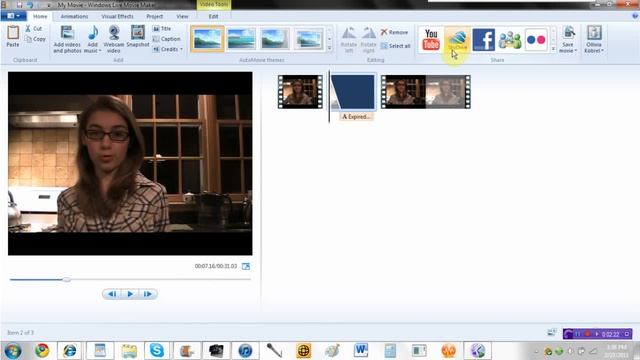640x360 pixels.
Task: Switch to the Home tab
Action: click(40, 16)
